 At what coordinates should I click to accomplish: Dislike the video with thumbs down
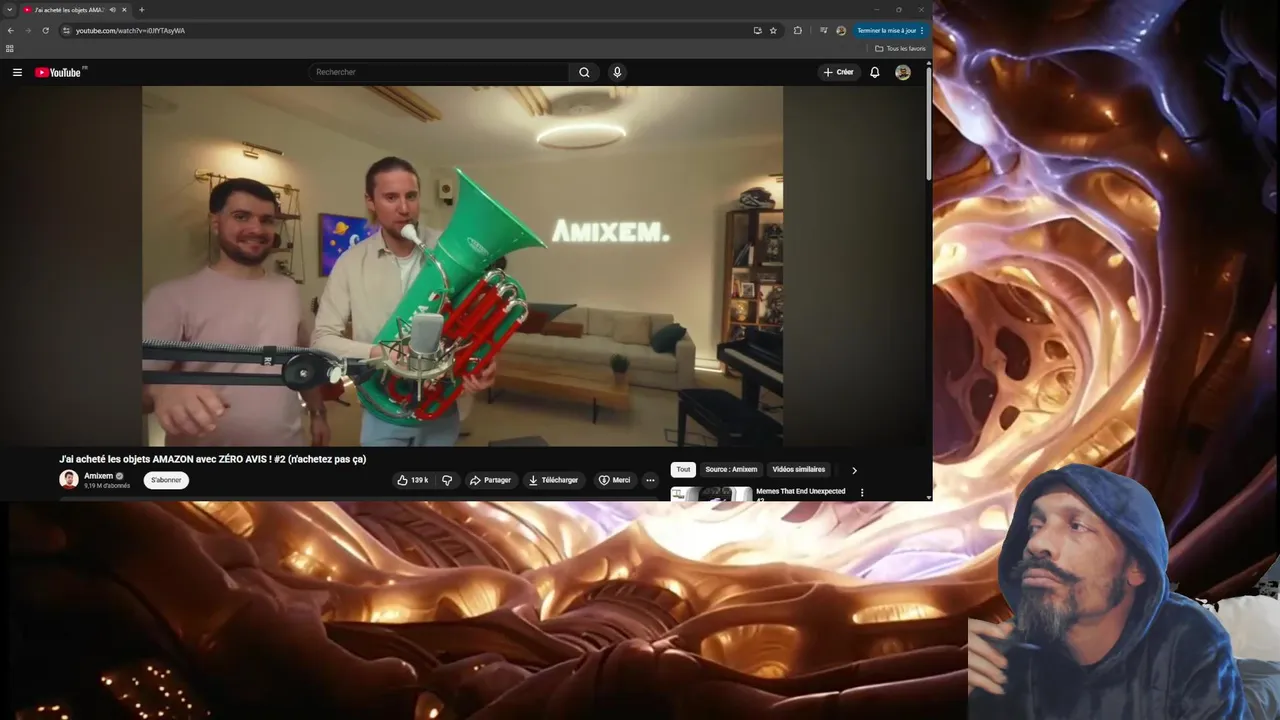pyautogui.click(x=447, y=480)
